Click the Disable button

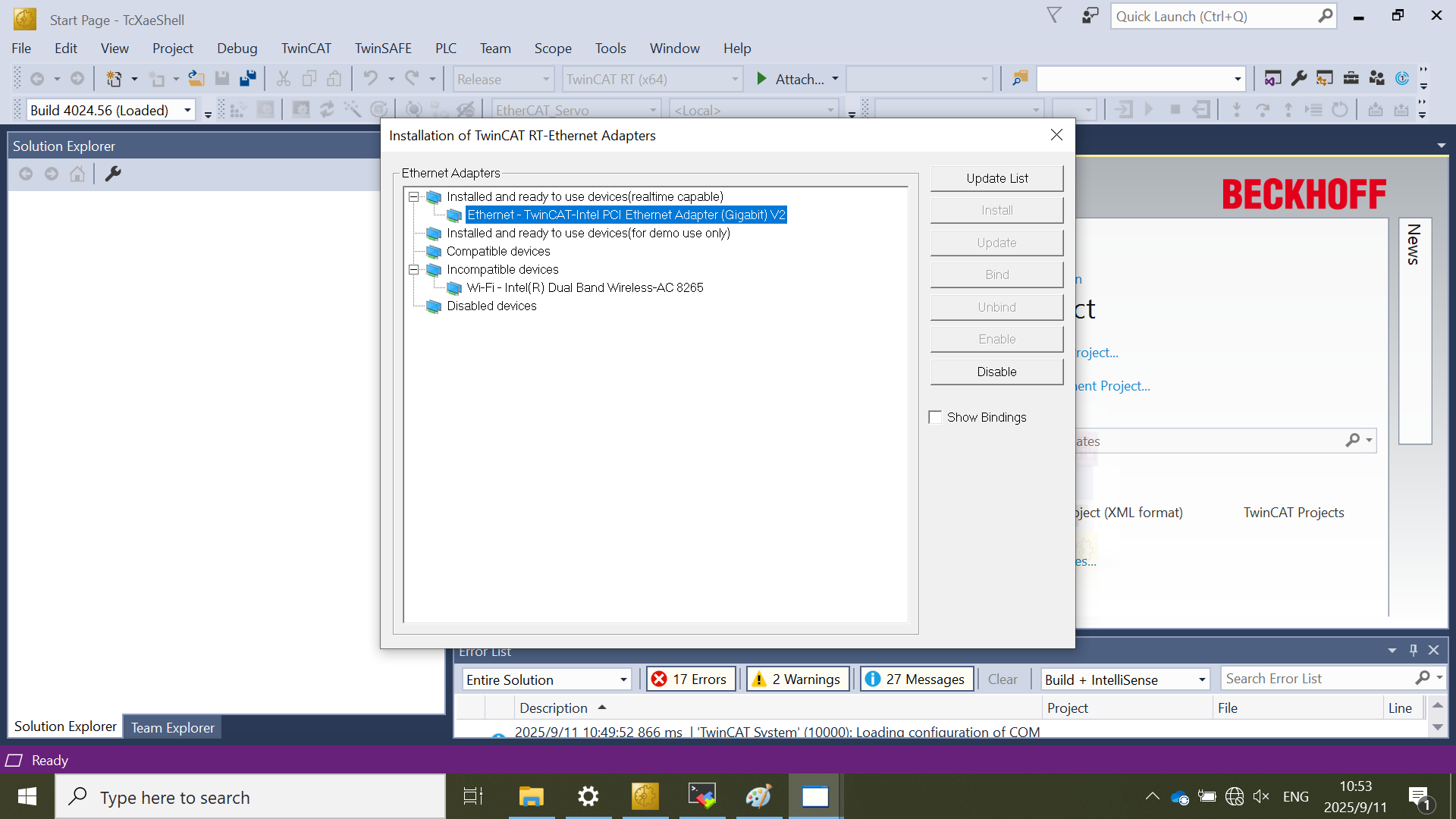tap(996, 372)
